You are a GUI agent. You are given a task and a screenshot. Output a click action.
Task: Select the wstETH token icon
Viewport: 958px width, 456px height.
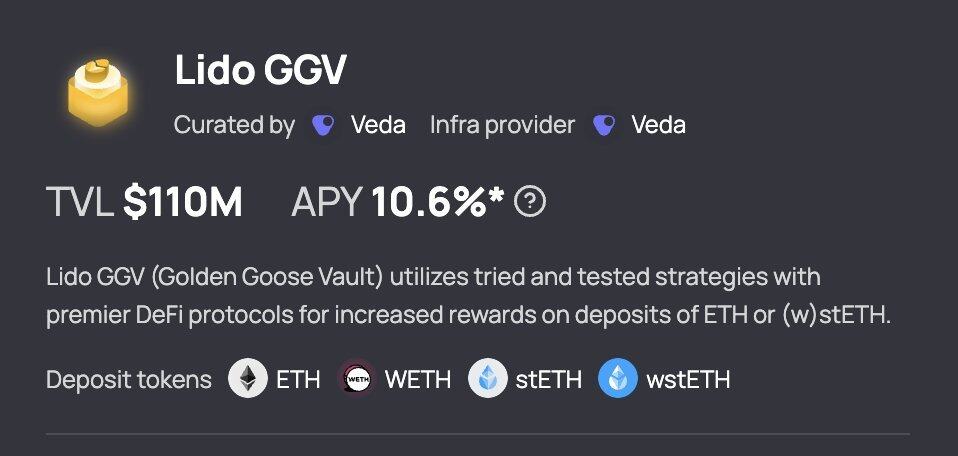(x=618, y=379)
